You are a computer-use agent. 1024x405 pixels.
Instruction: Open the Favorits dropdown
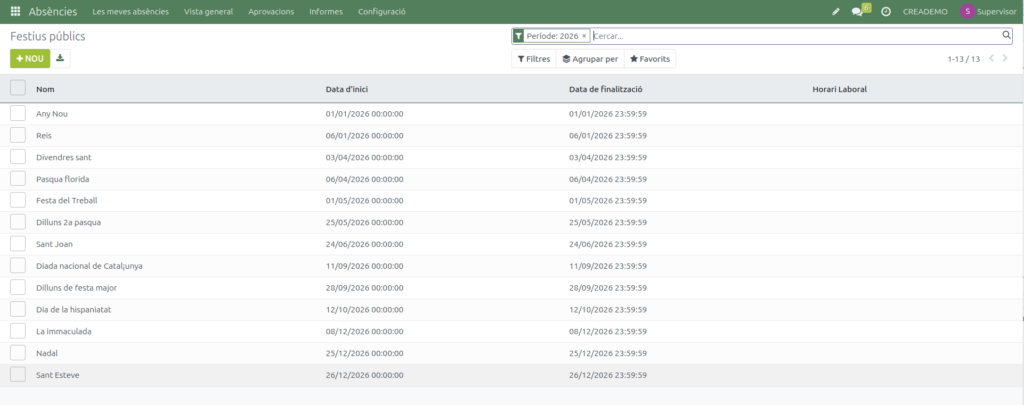coord(650,59)
